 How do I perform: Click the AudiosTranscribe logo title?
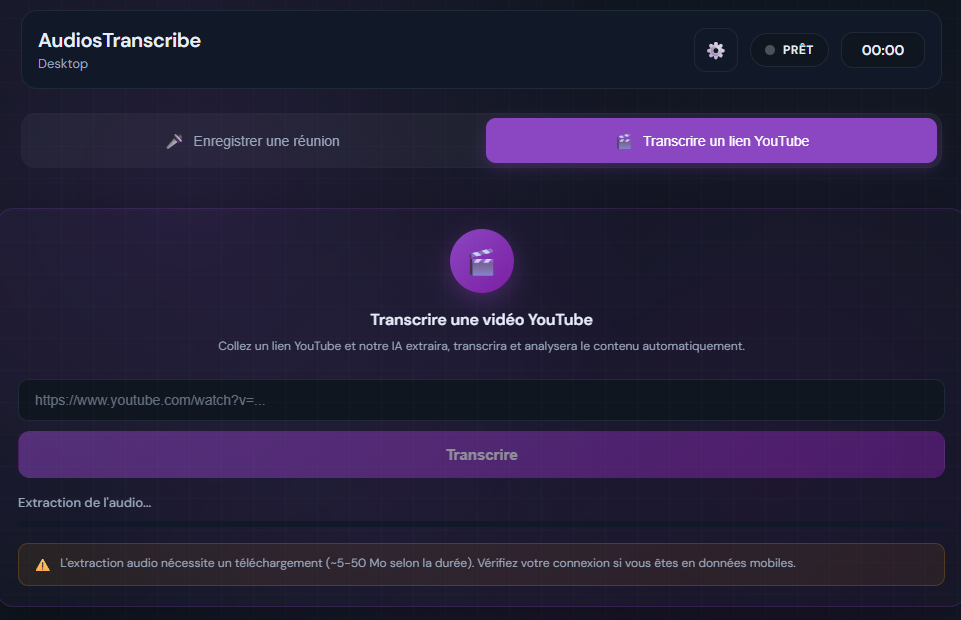point(119,40)
